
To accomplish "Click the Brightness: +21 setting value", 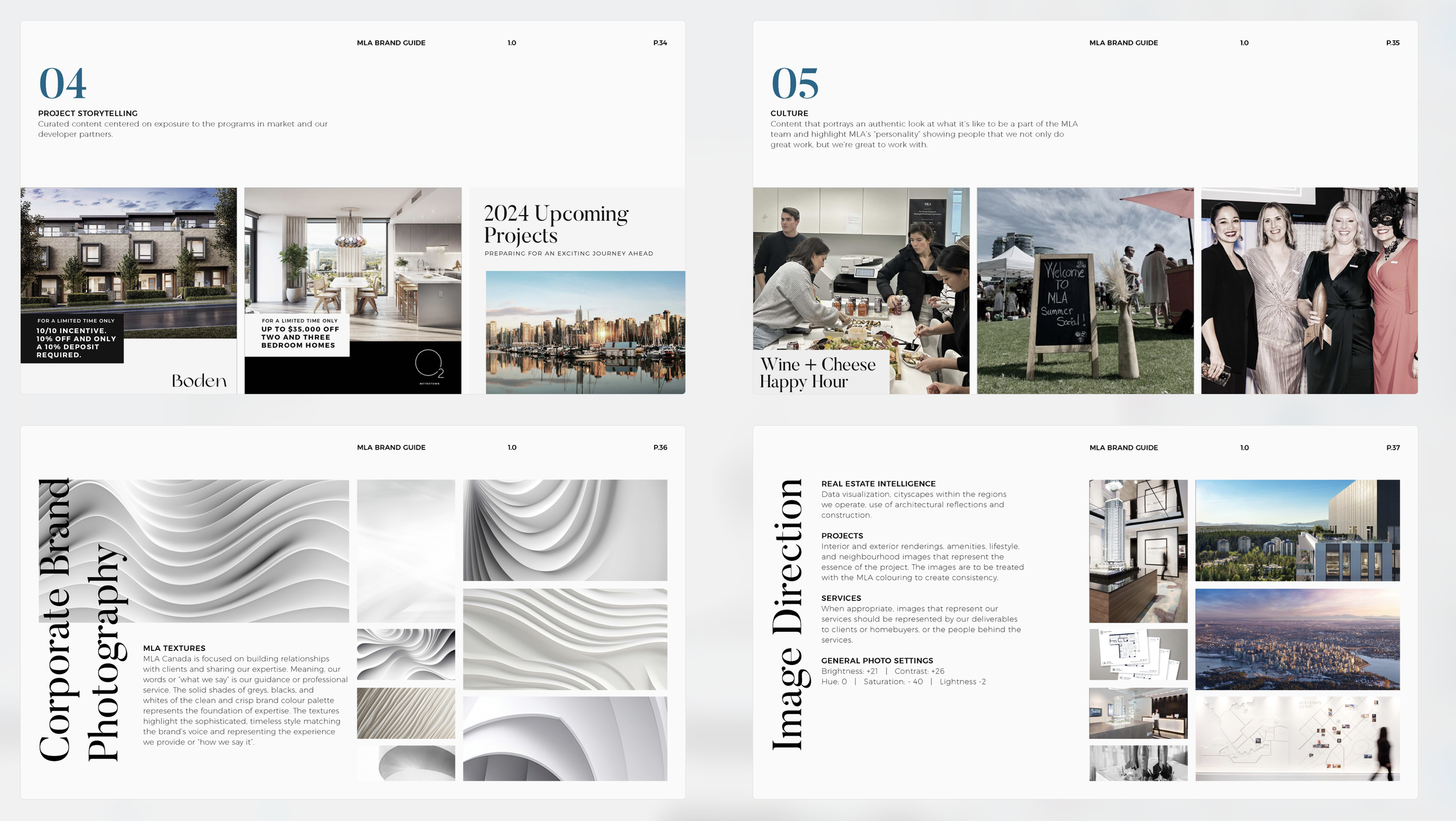I will (x=849, y=671).
